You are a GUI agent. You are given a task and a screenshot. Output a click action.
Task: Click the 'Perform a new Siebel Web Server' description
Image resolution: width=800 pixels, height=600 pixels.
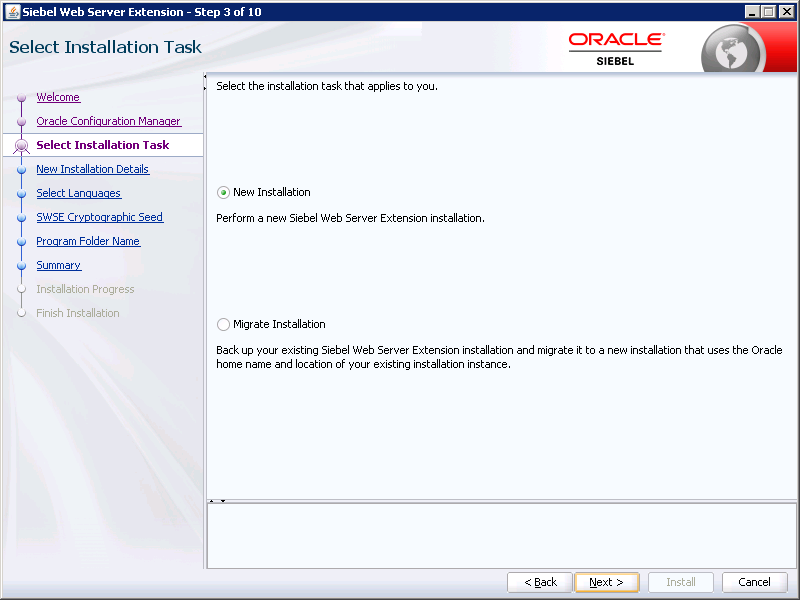pos(351,218)
